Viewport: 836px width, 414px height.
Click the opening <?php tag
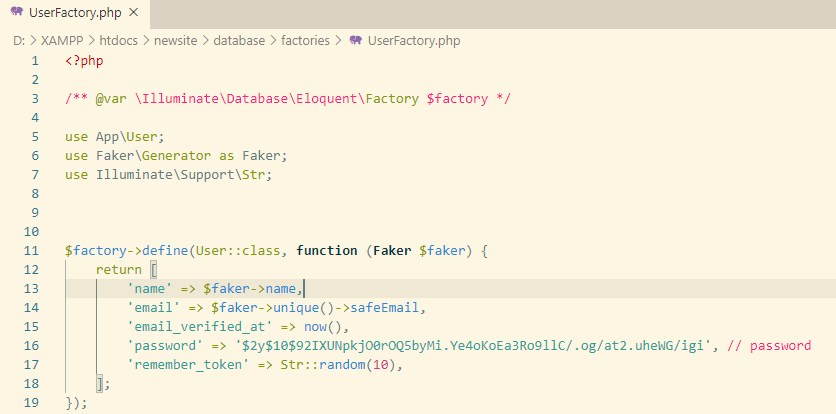[84, 60]
